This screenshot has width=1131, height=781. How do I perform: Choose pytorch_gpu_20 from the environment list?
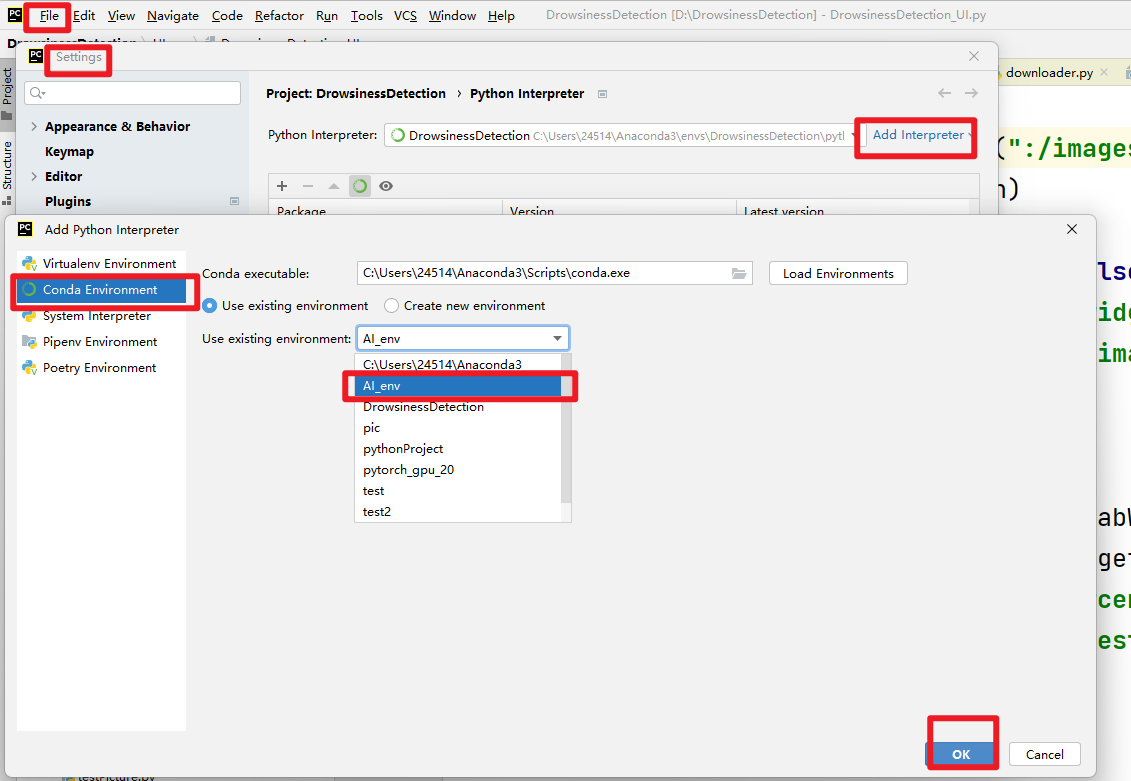point(457,469)
